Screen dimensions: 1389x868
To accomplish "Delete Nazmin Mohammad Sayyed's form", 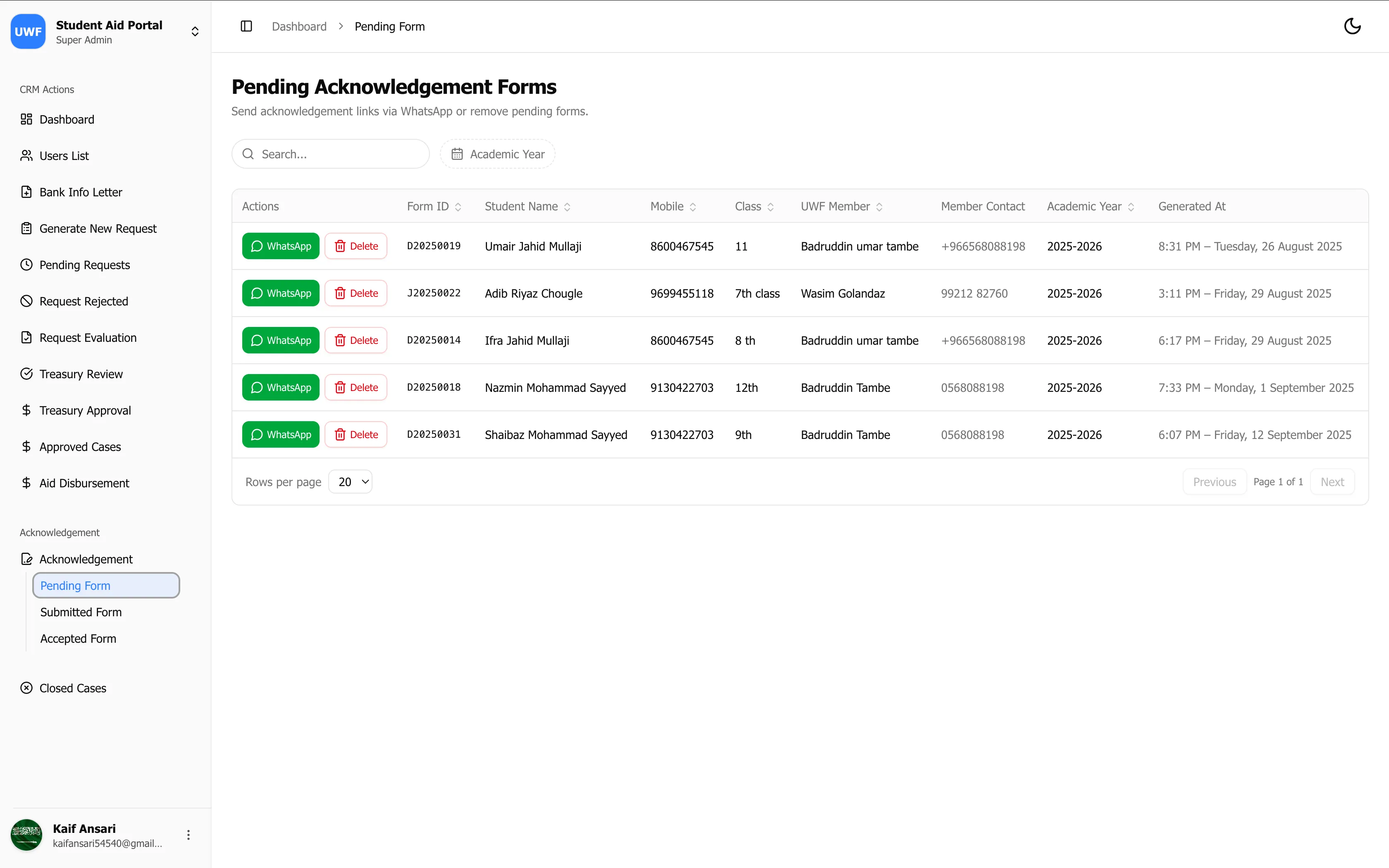I will pos(356,387).
